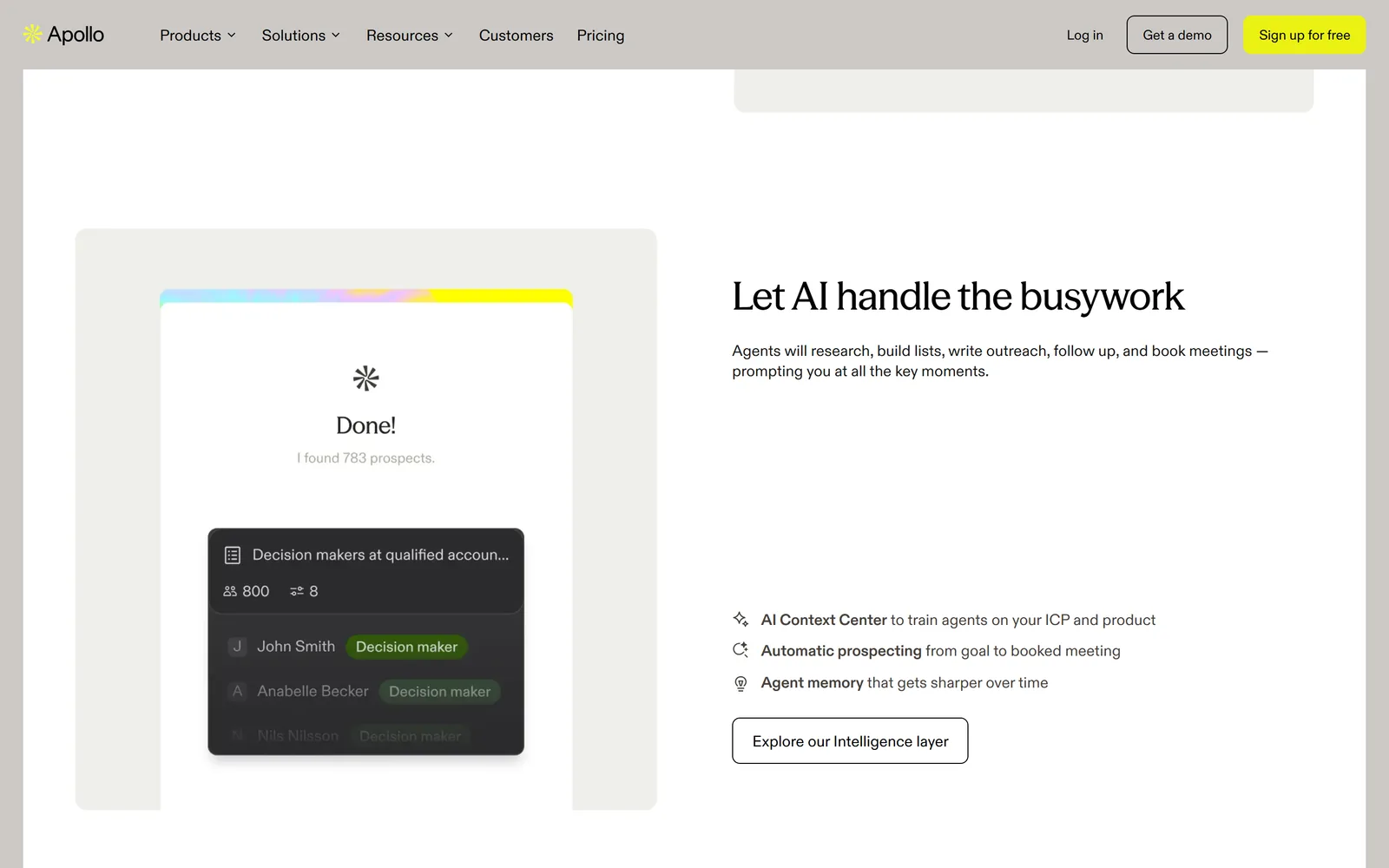Image resolution: width=1389 pixels, height=868 pixels.
Task: Click the refresh icon beside Automatic prospecting
Action: coord(741,650)
